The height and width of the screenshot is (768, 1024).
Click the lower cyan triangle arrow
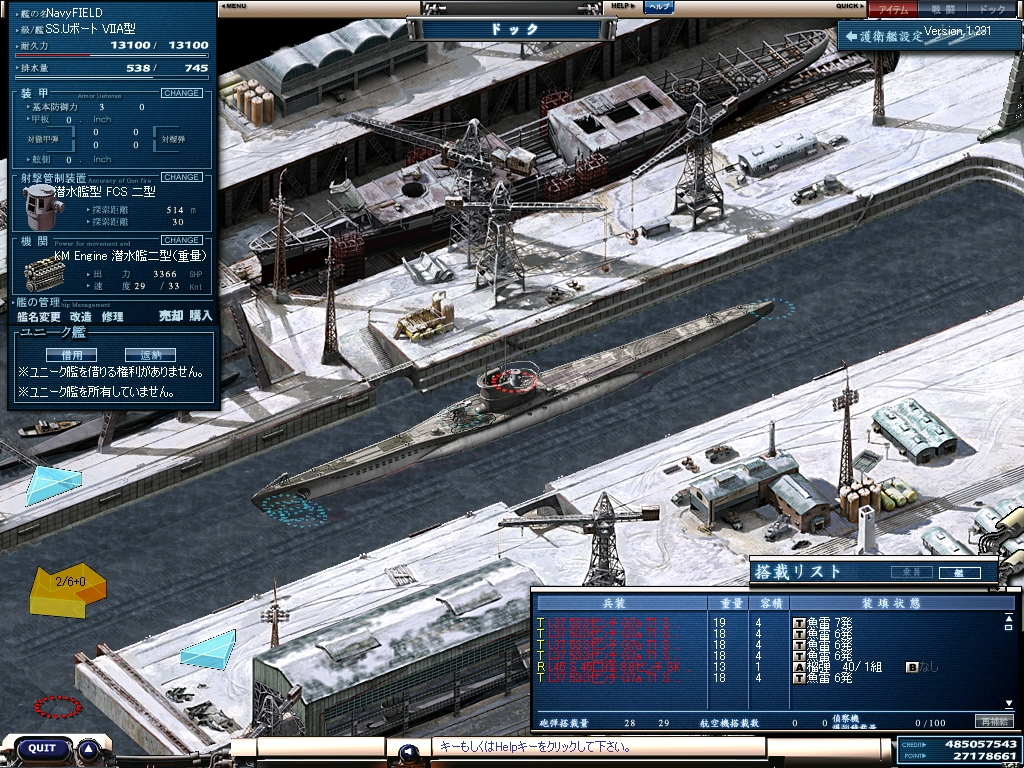pyautogui.click(x=209, y=650)
